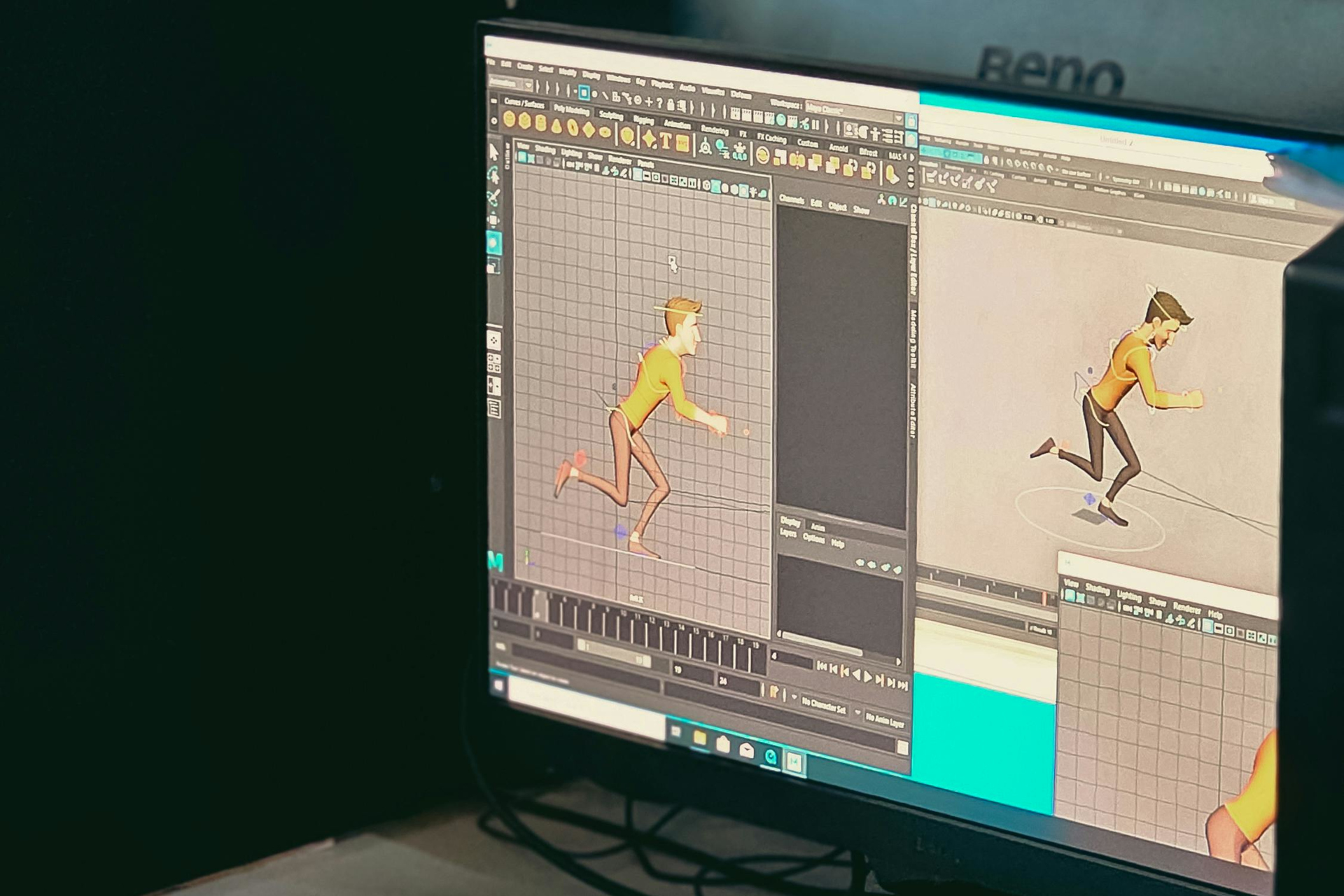Viewport: 1344px width, 896px height.
Task: Switch to the Sculpting shelf tab
Action: (610, 115)
